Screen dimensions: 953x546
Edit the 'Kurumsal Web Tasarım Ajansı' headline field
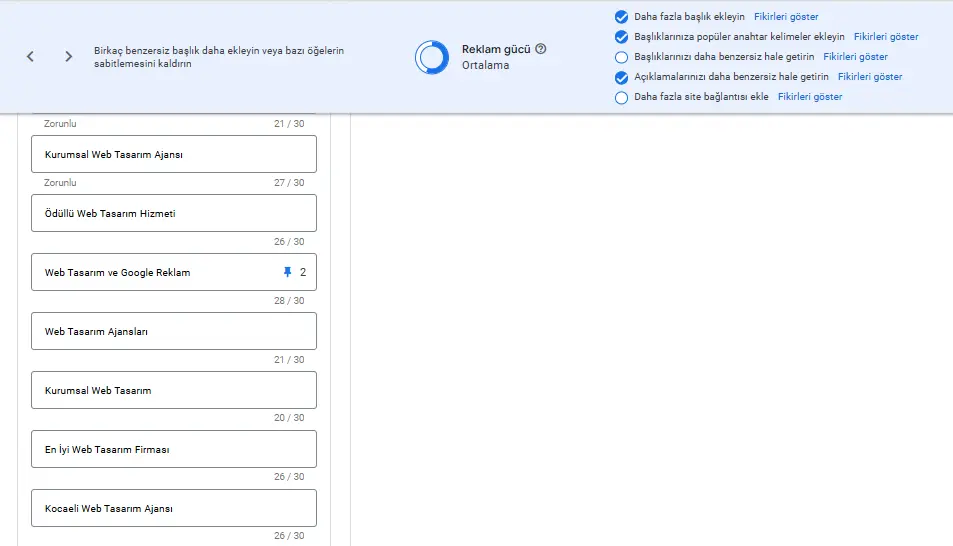pos(174,154)
